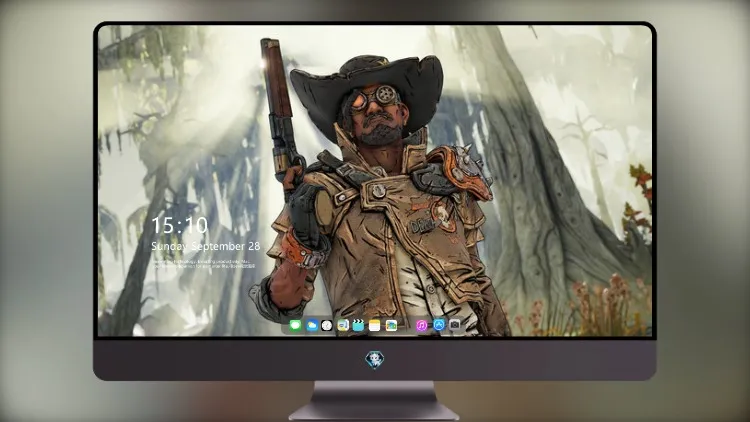Image resolution: width=750 pixels, height=422 pixels.
Task: Open the Weather app in the dock
Action: (x=311, y=326)
